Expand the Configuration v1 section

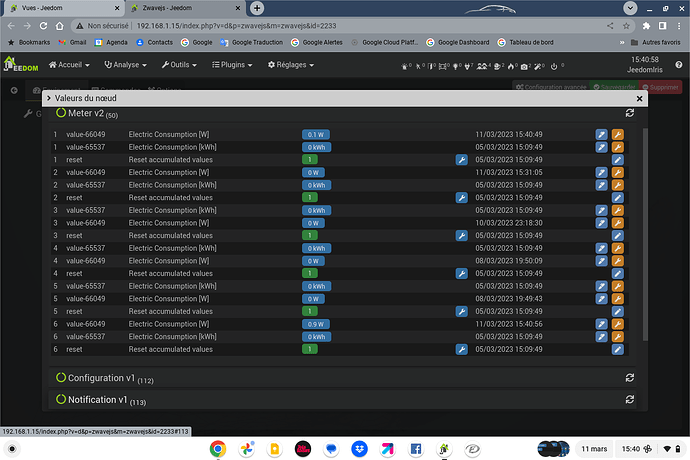click(101, 378)
